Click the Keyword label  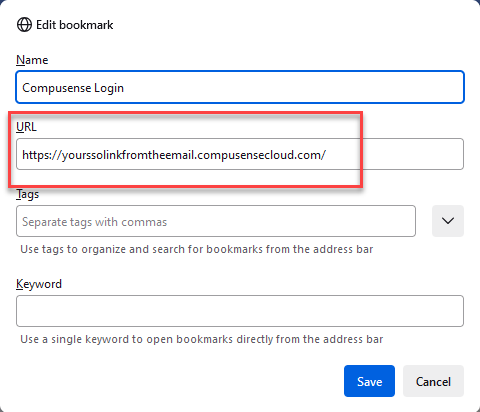click(x=39, y=284)
